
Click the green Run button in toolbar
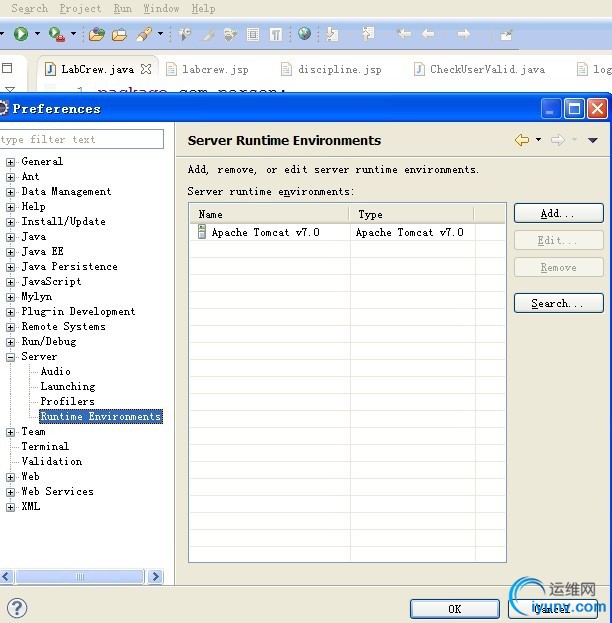[21, 34]
